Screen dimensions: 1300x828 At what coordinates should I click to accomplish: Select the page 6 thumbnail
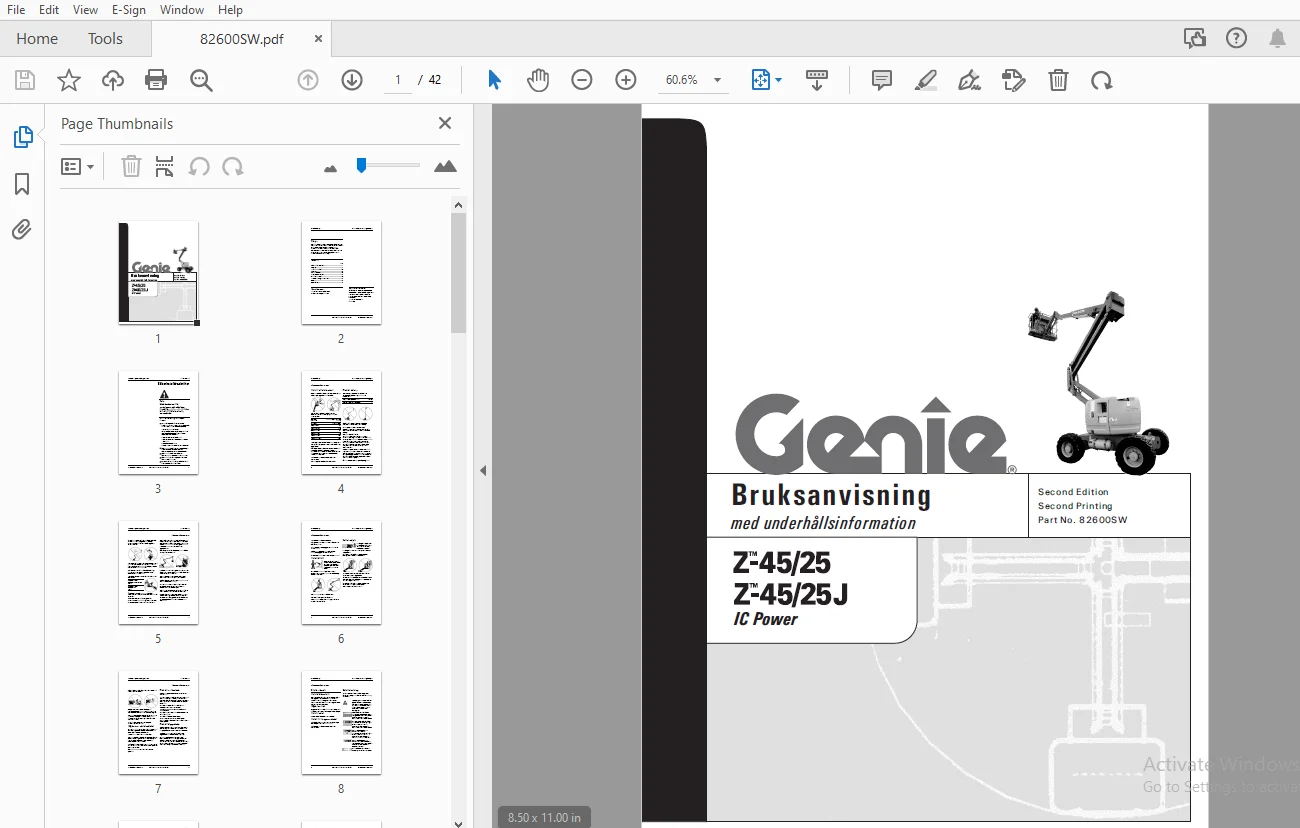(341, 573)
